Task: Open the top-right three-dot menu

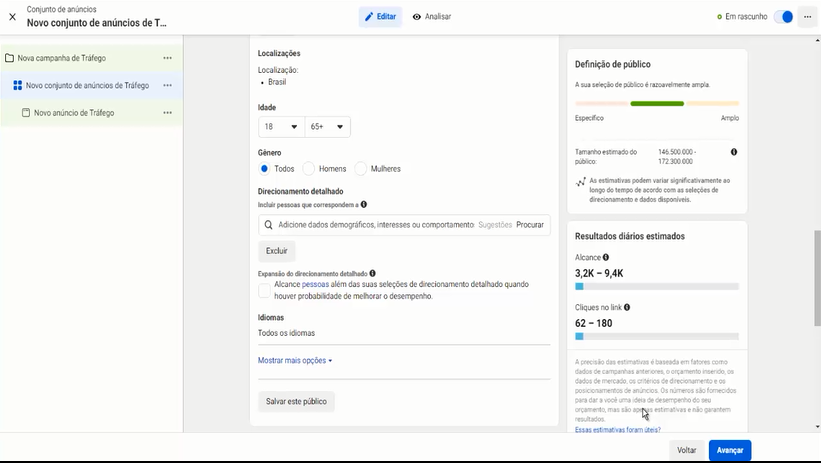Action: (807, 17)
